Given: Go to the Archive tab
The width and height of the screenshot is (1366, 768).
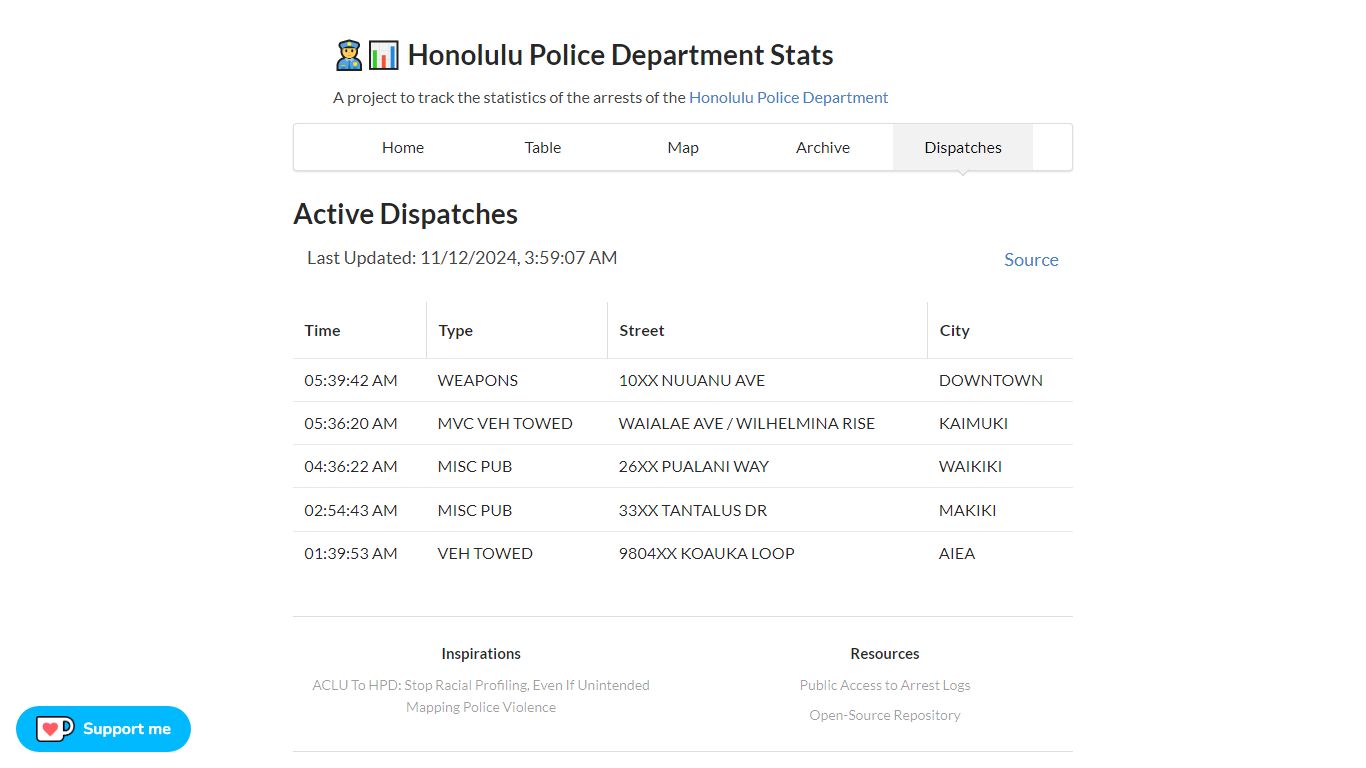Looking at the screenshot, I should coord(823,147).
